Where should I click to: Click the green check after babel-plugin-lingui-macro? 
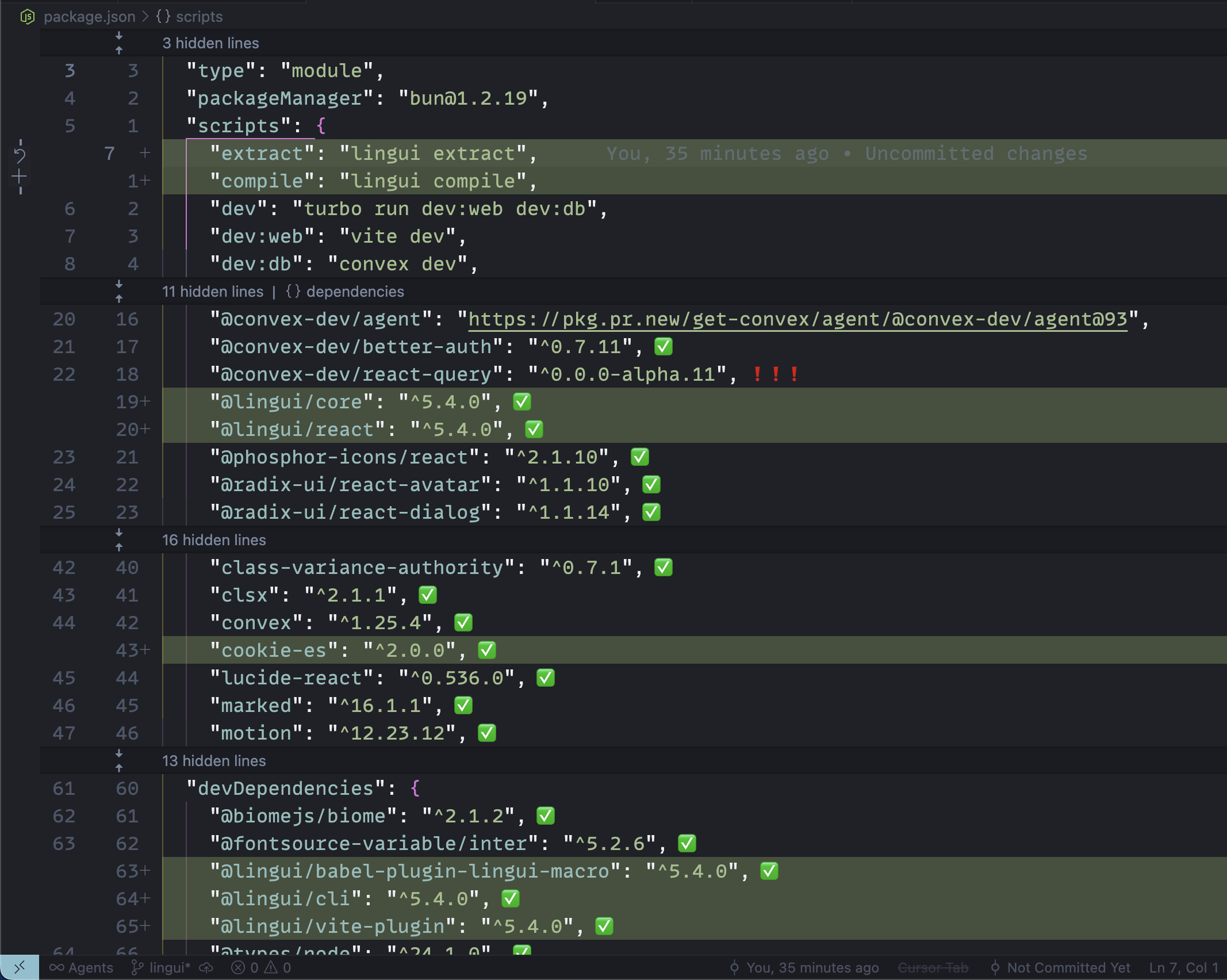point(769,871)
